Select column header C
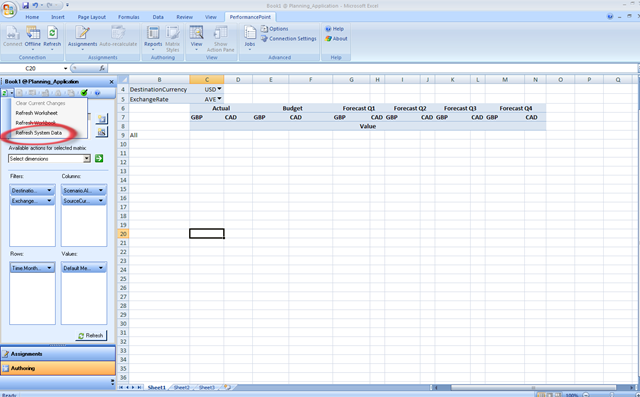Screen dimensions: 640x397 (207, 80)
